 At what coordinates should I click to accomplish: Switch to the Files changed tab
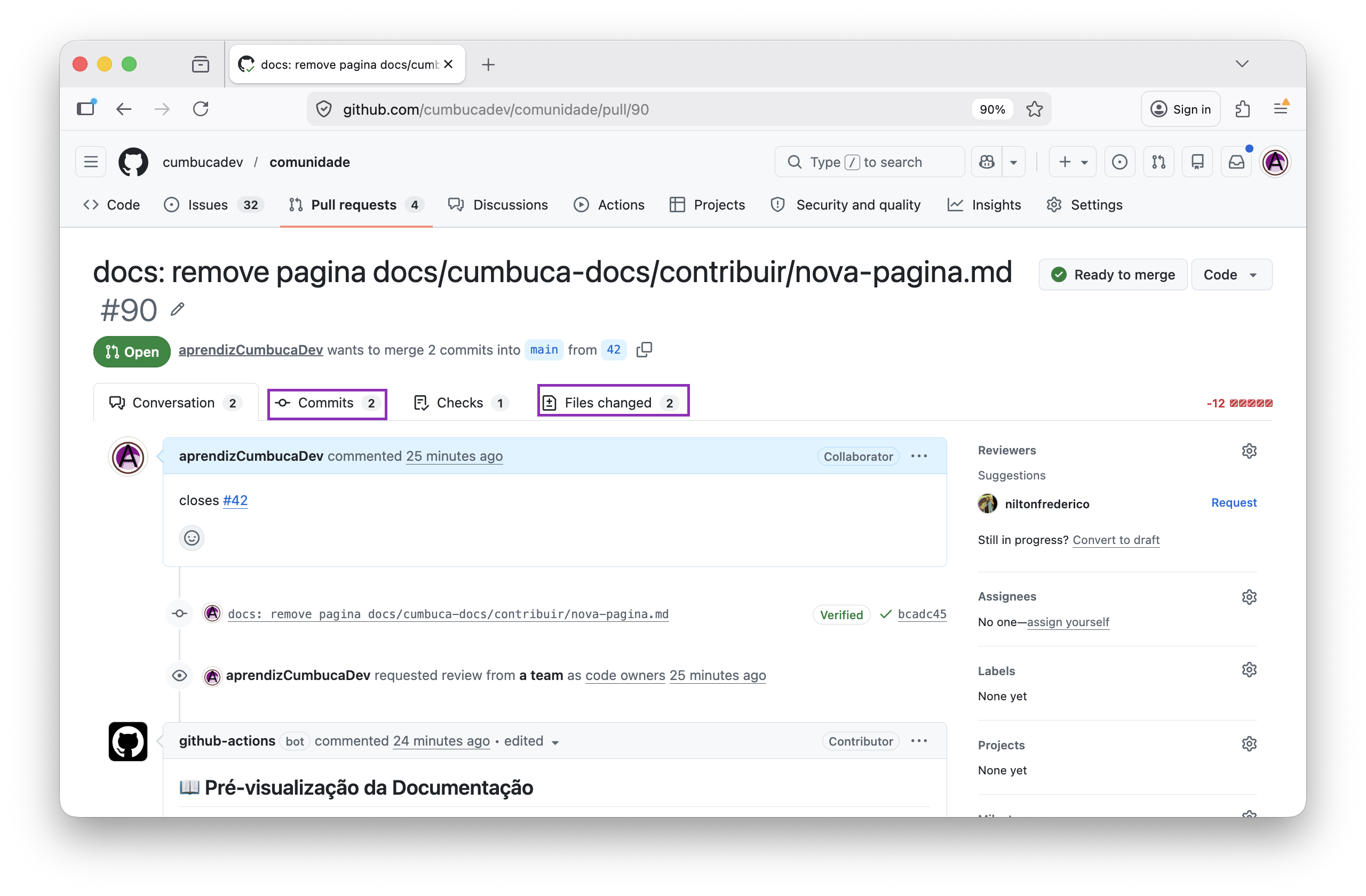[x=613, y=403]
